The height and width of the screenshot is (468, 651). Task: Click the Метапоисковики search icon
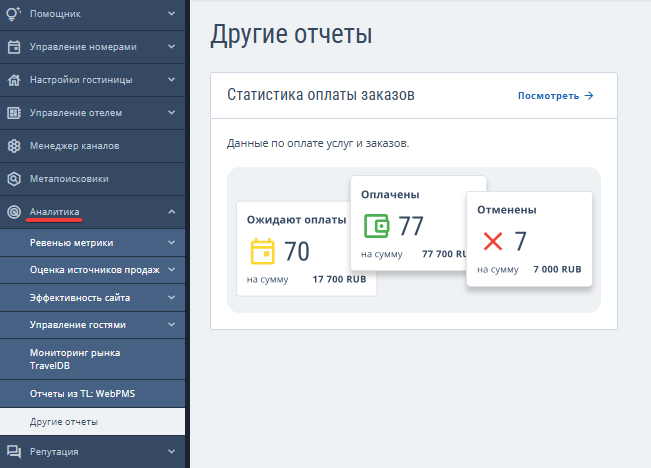coord(14,179)
